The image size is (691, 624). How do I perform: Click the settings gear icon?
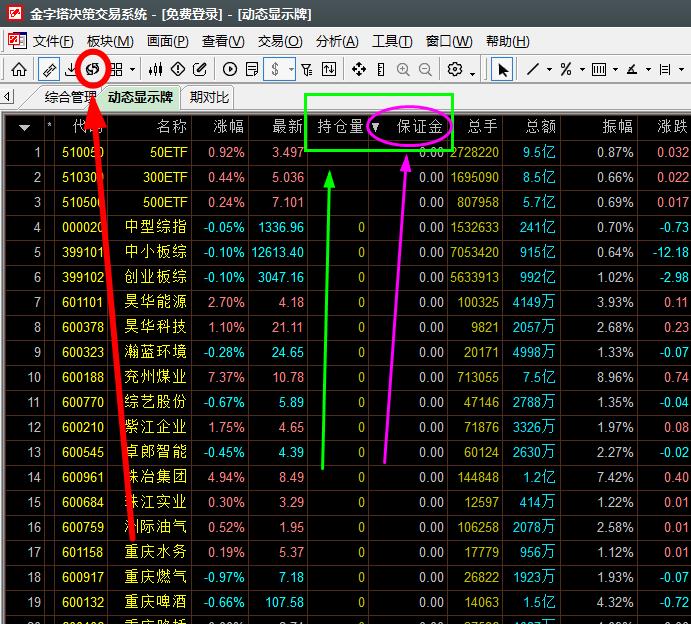(455, 69)
